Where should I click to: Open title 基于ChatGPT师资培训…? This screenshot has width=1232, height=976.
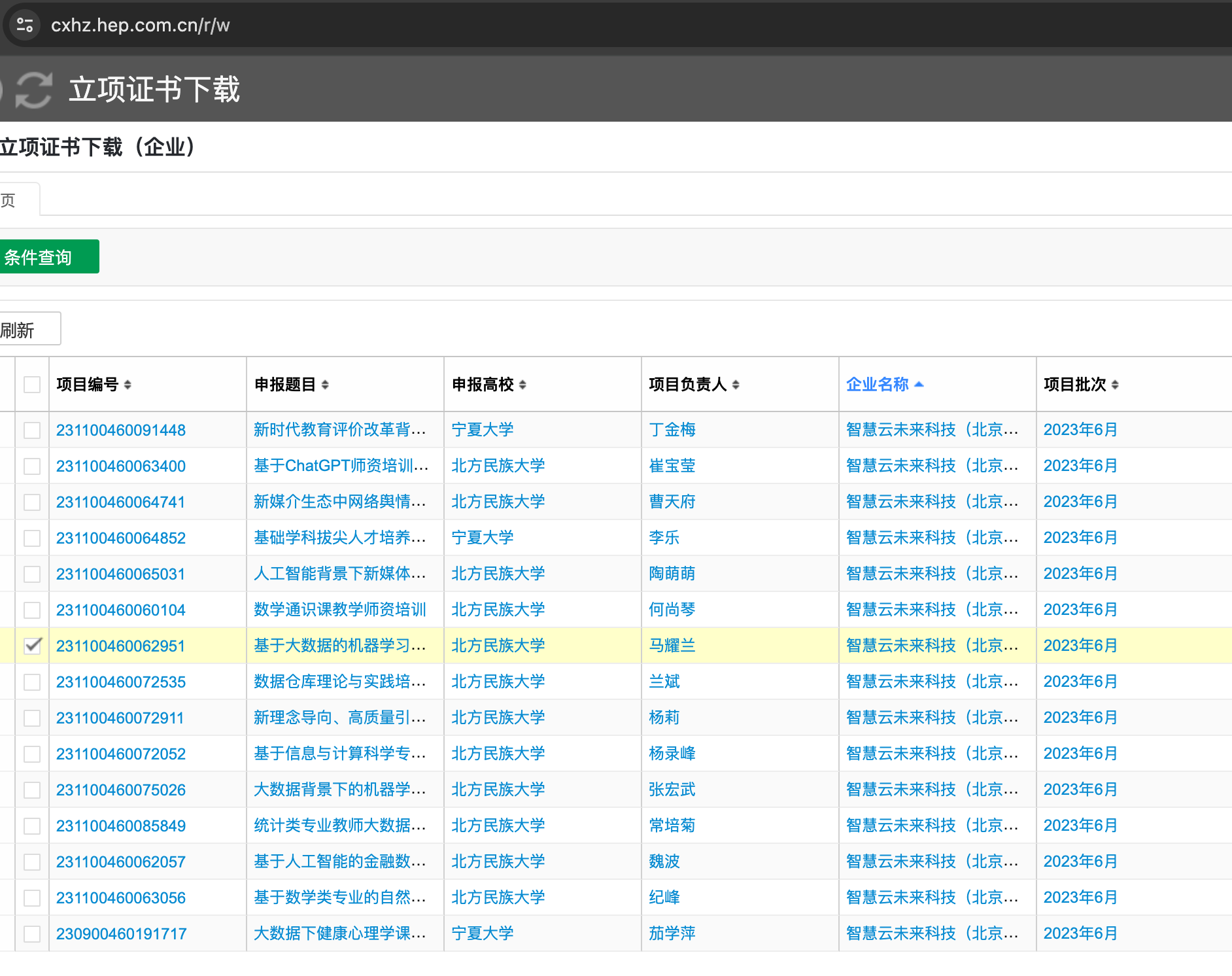point(341,466)
